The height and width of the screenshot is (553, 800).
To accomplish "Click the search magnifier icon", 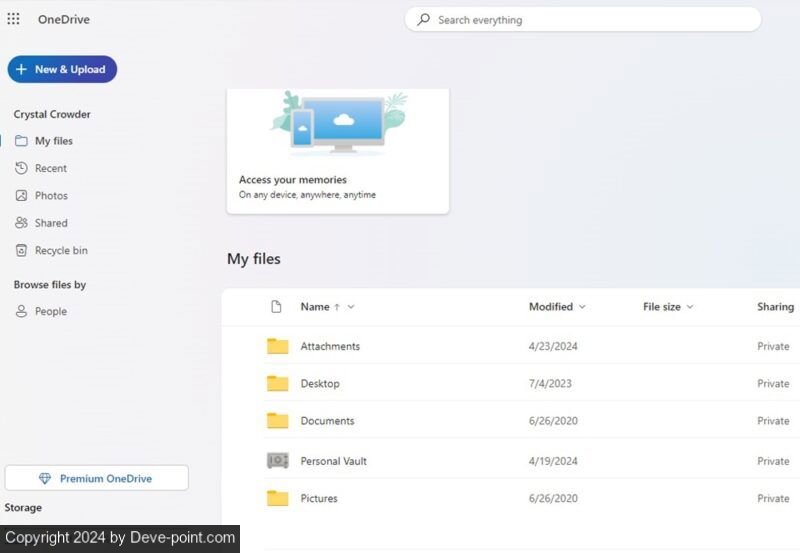I will tap(424, 19).
